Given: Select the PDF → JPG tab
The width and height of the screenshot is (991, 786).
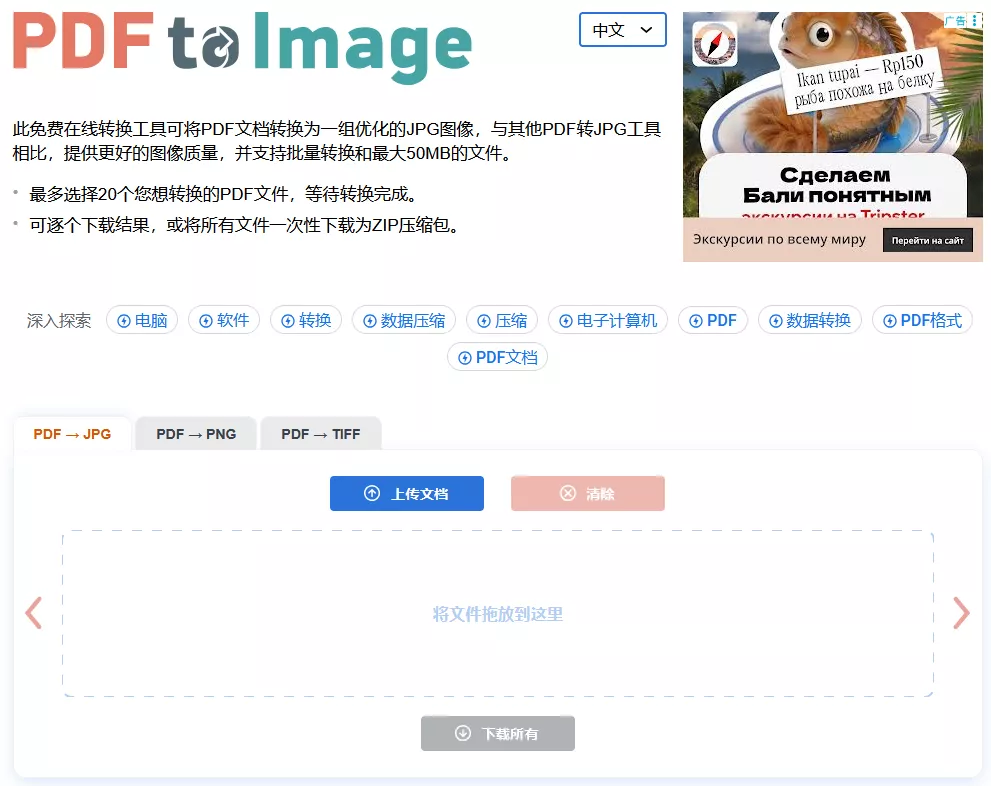Looking at the screenshot, I should point(71,434).
